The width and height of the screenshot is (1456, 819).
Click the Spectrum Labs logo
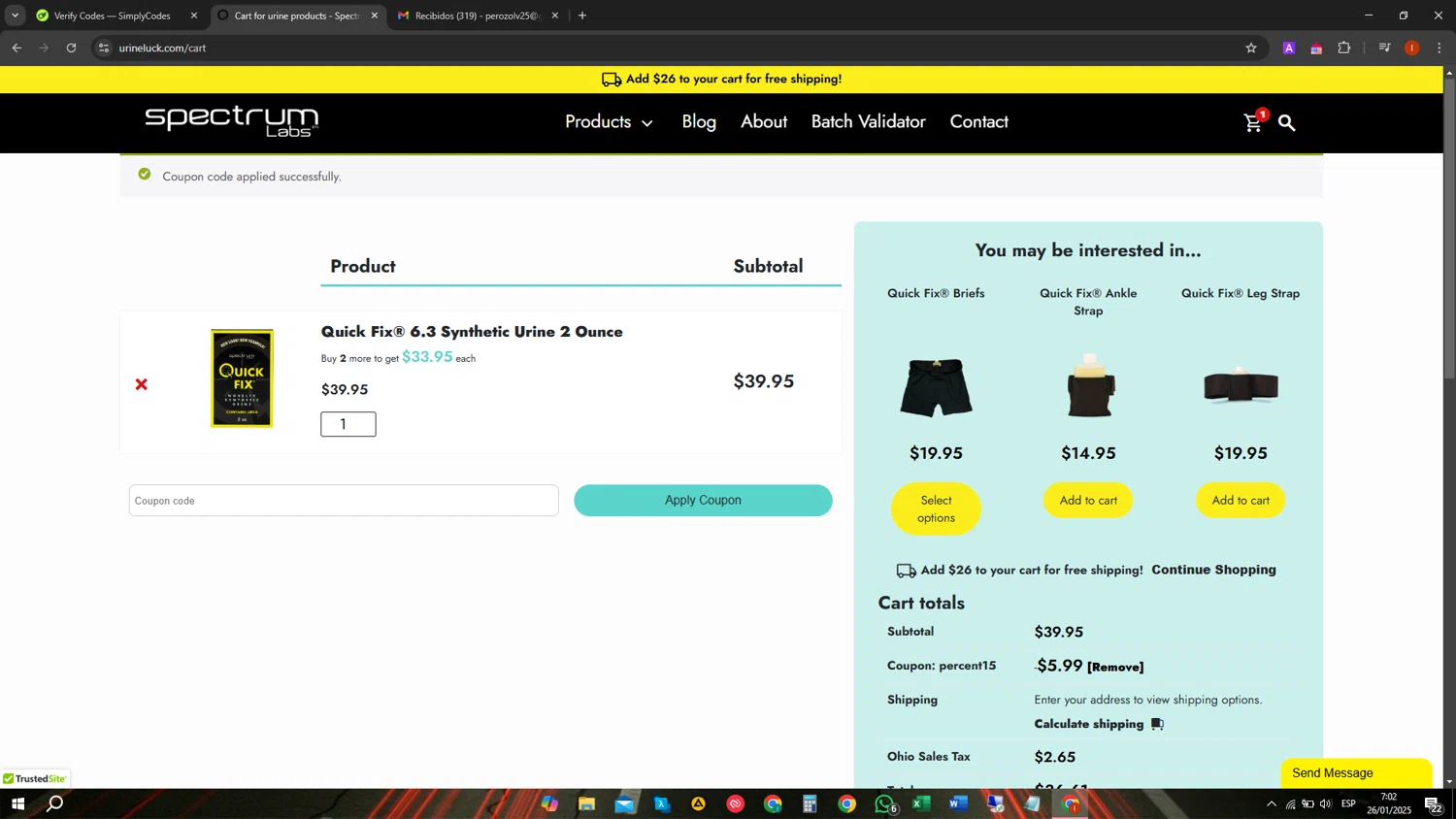(x=232, y=121)
